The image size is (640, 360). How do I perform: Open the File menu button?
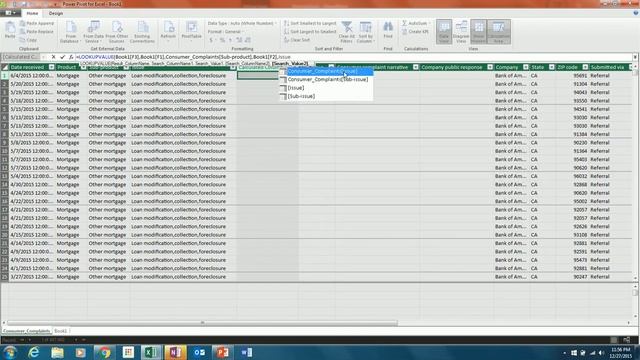10,13
